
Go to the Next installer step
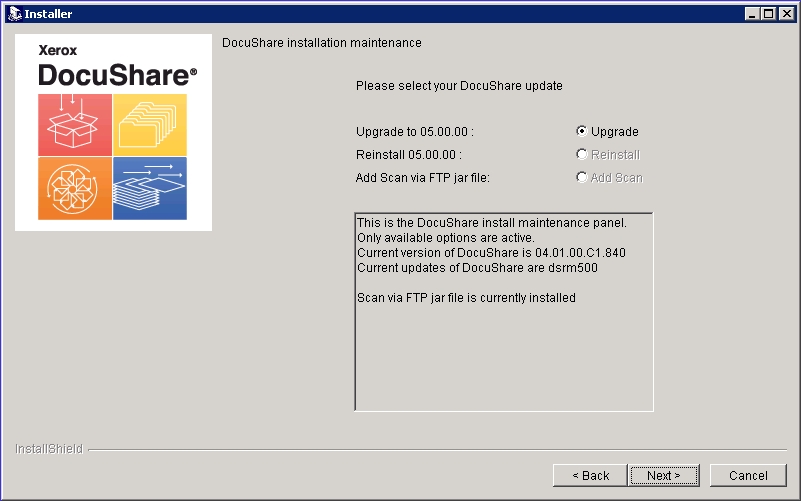664,475
